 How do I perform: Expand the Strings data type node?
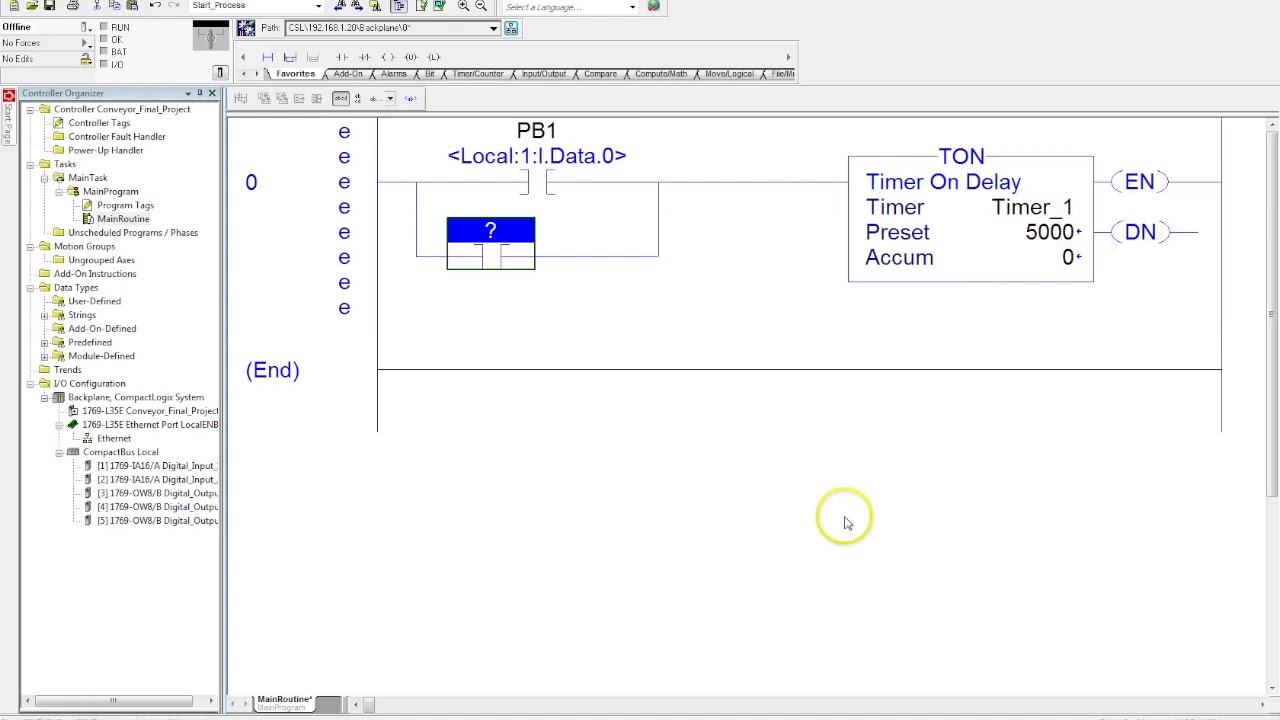click(x=45, y=315)
